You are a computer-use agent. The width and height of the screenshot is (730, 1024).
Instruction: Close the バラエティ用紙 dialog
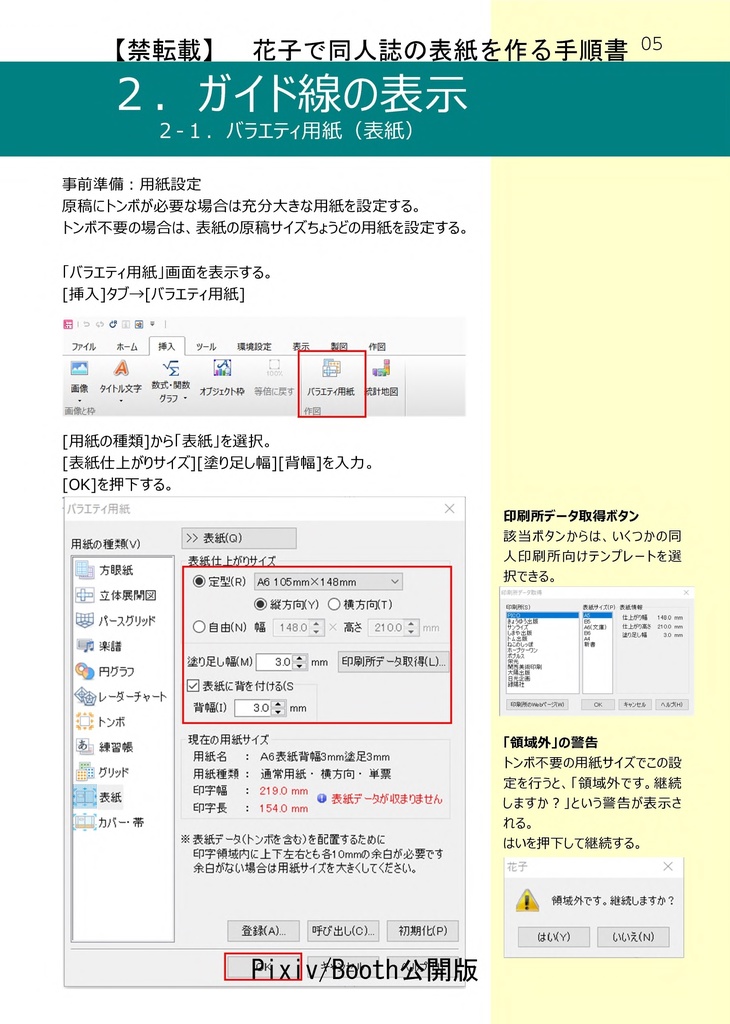[x=449, y=509]
